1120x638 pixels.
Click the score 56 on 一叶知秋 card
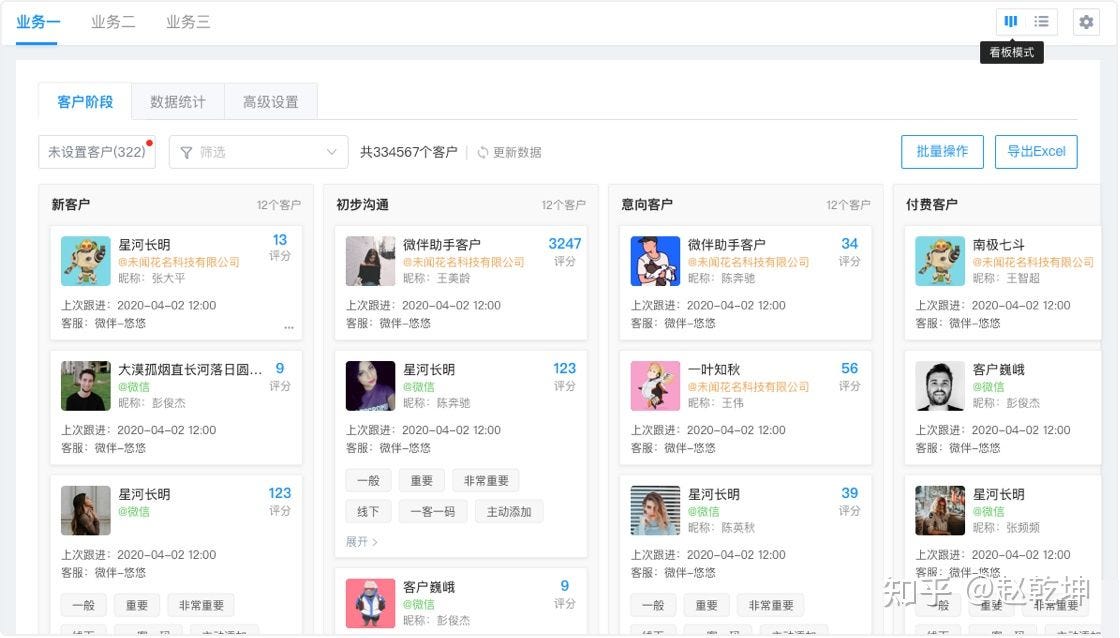click(x=849, y=369)
